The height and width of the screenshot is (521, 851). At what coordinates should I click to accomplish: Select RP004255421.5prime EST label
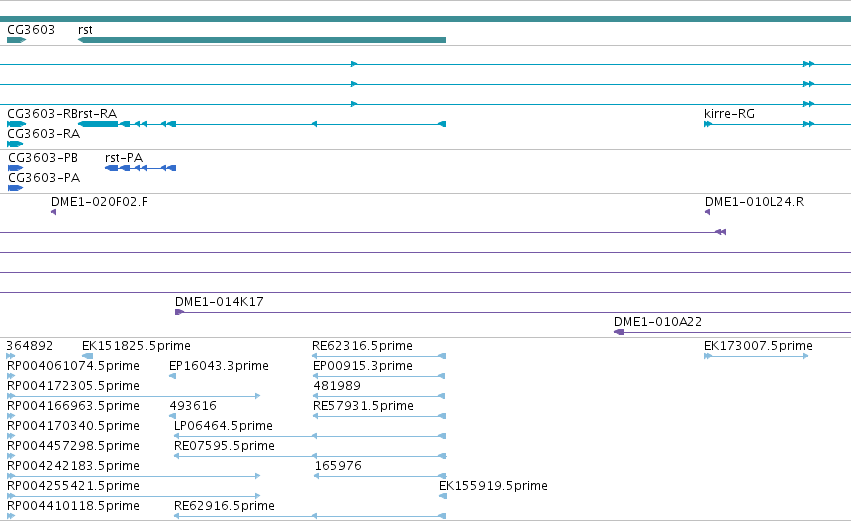[73, 486]
